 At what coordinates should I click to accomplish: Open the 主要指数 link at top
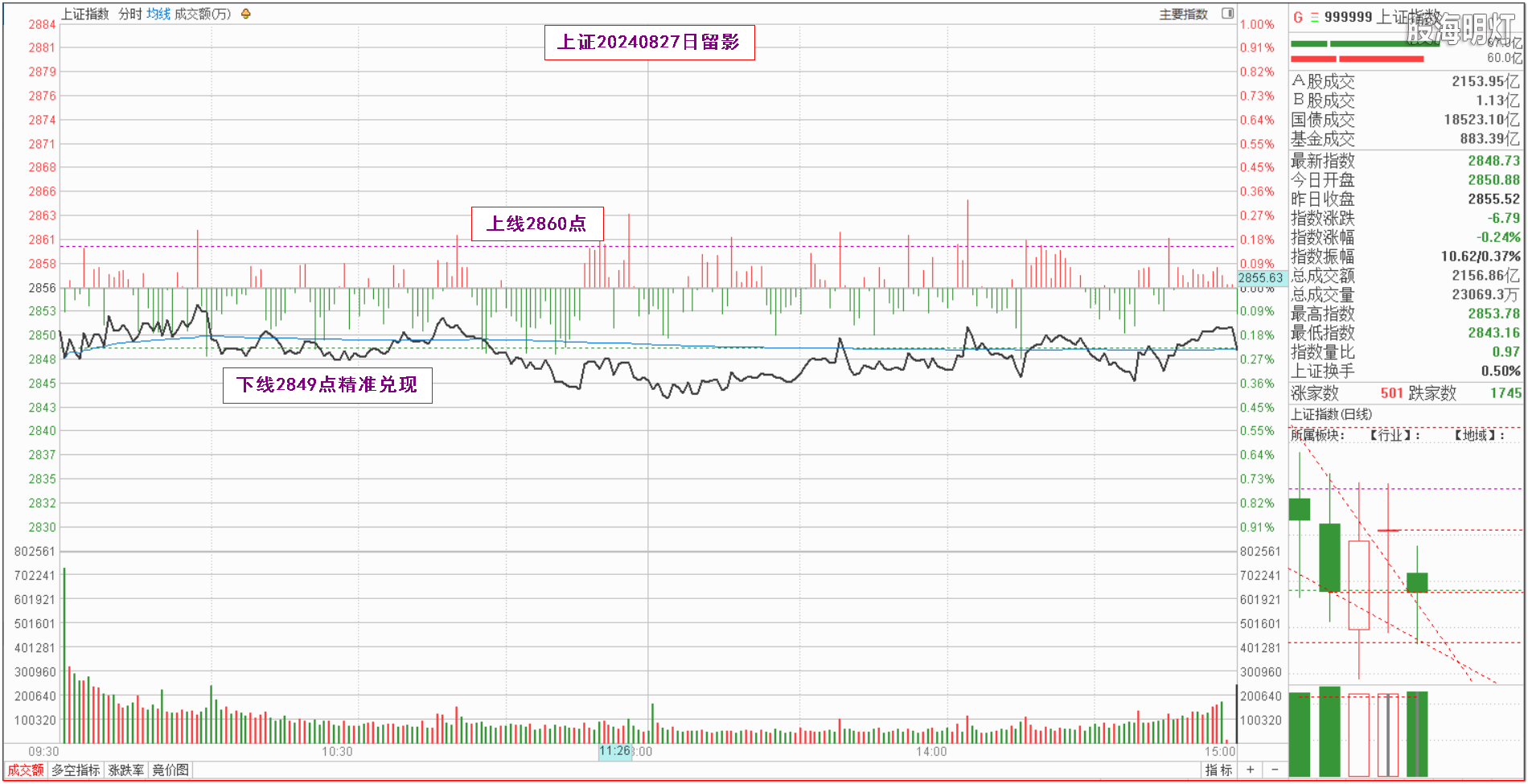(1184, 14)
